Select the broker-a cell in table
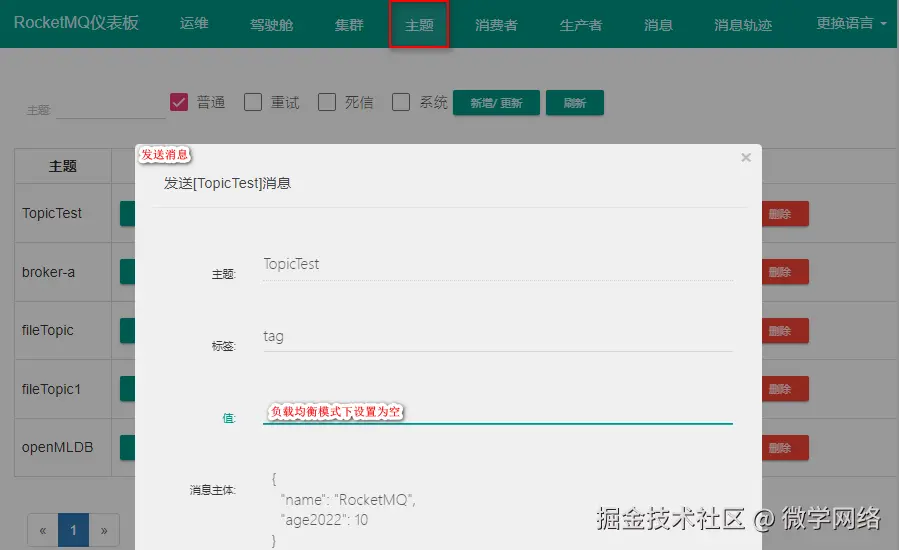The height and width of the screenshot is (550, 899). point(63,272)
